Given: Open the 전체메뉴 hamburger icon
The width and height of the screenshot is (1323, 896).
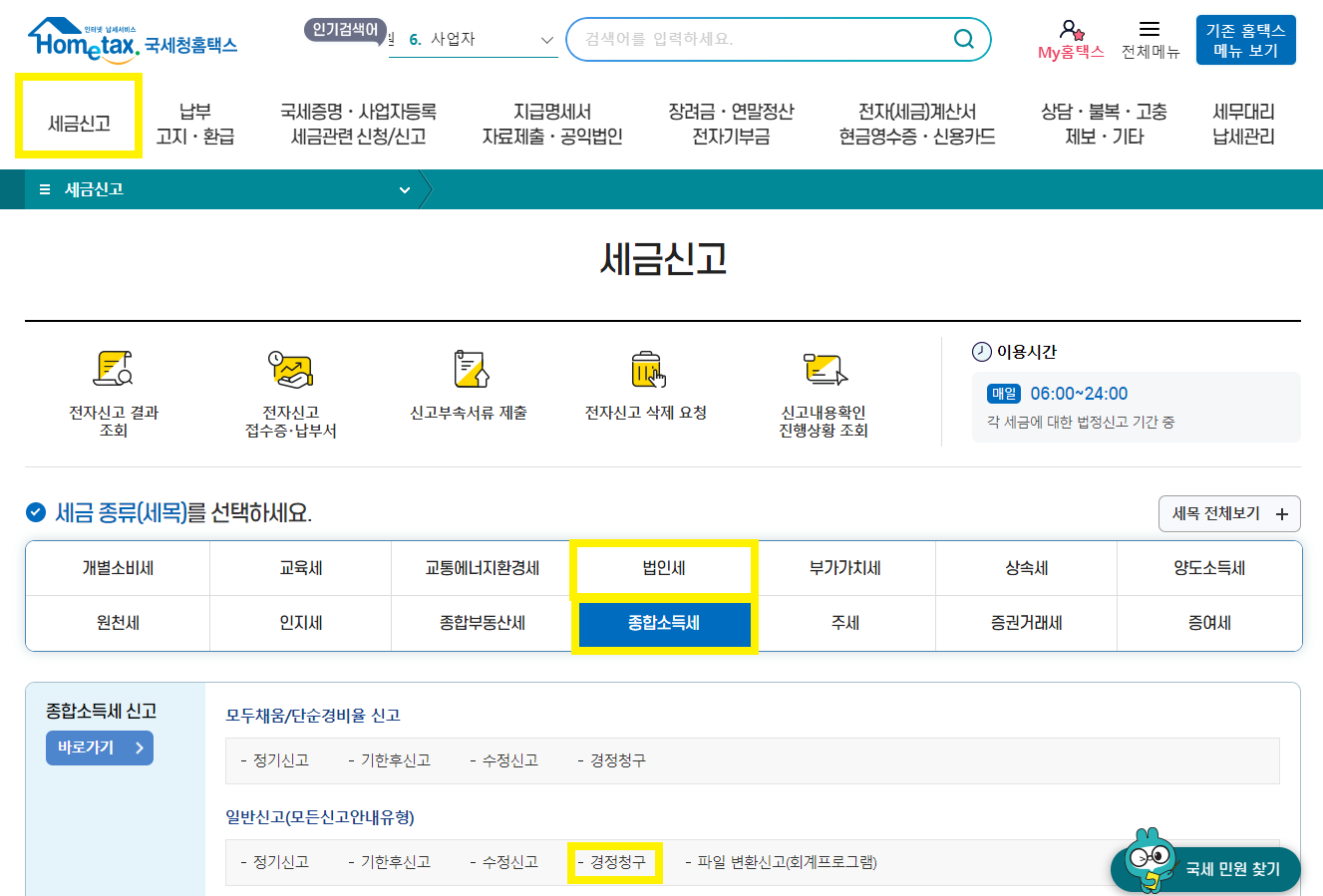Looking at the screenshot, I should click(1150, 29).
